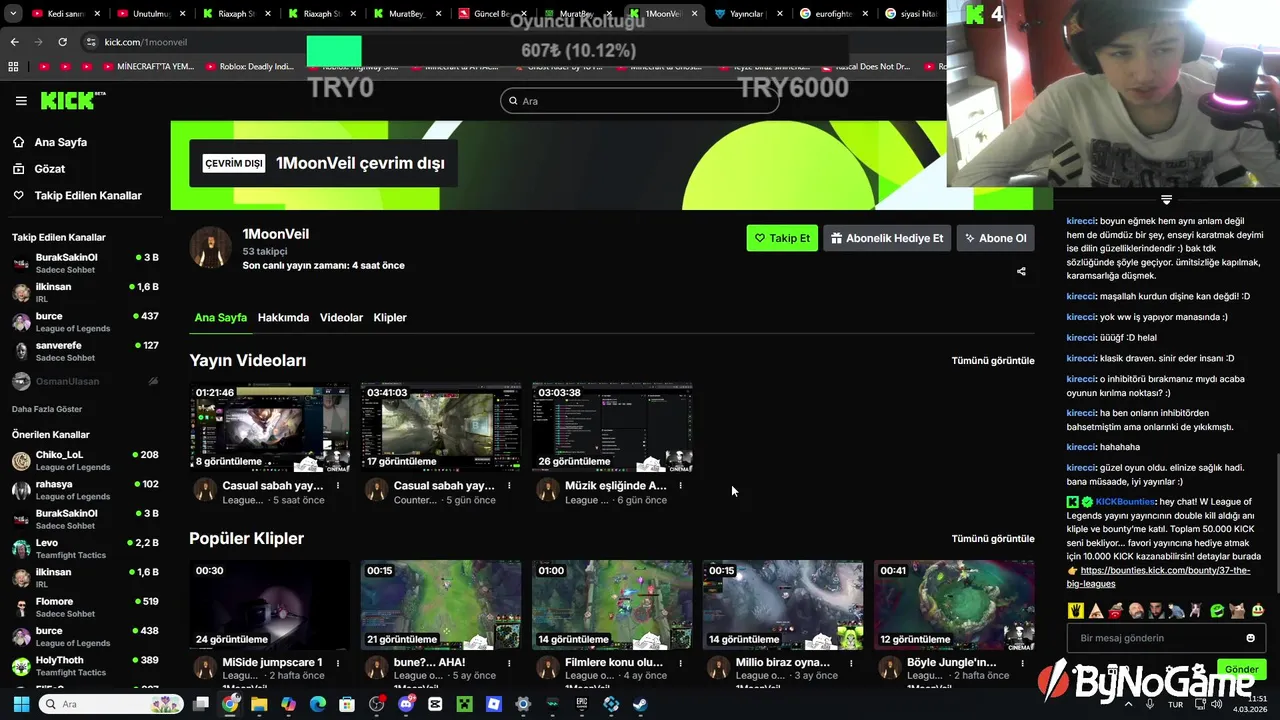Open the ilkinsan IRL followed channel

tap(85, 292)
